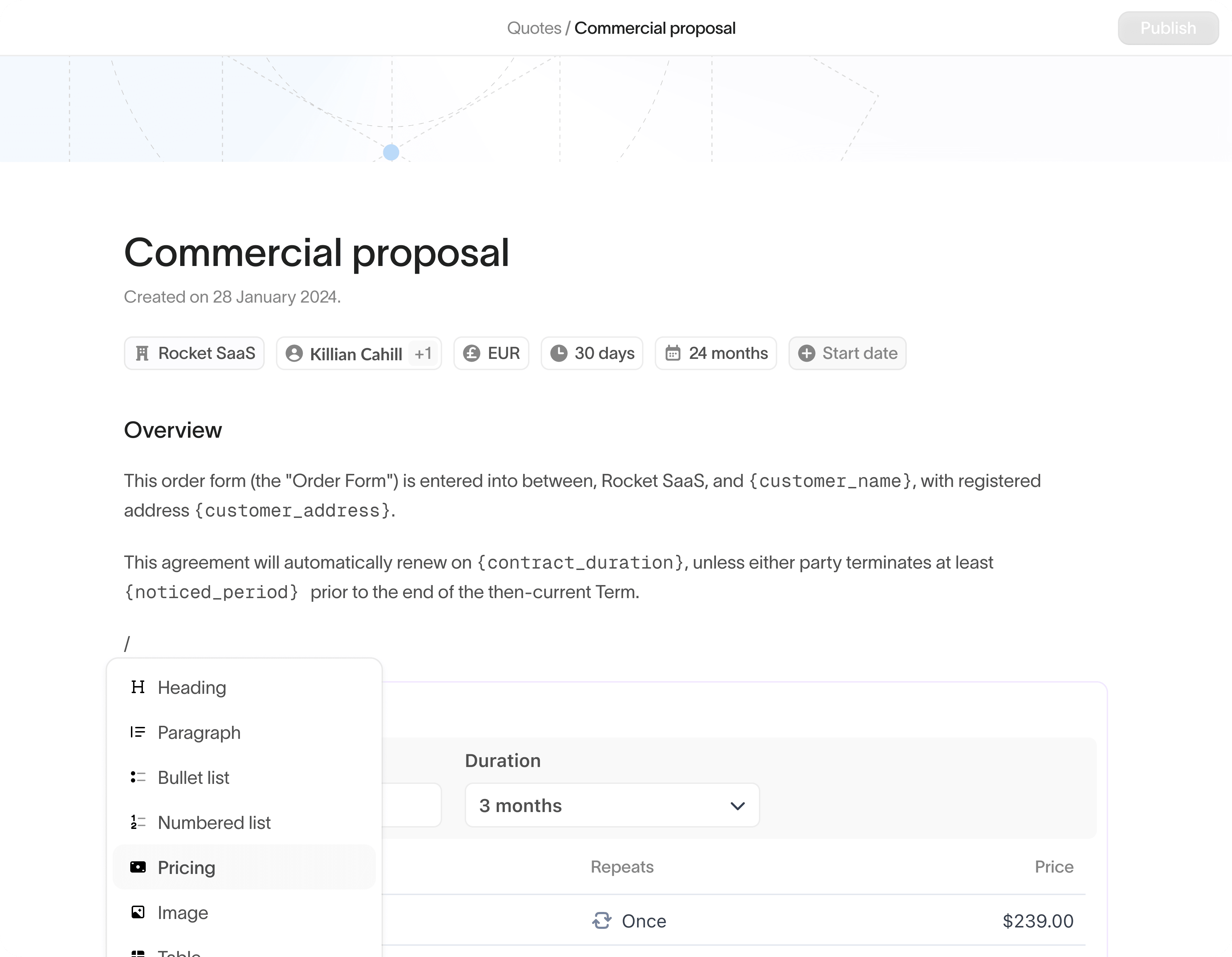Click the company icon on Rocket SaaS chip
Screen dimensions: 1232x957
[x=142, y=353]
